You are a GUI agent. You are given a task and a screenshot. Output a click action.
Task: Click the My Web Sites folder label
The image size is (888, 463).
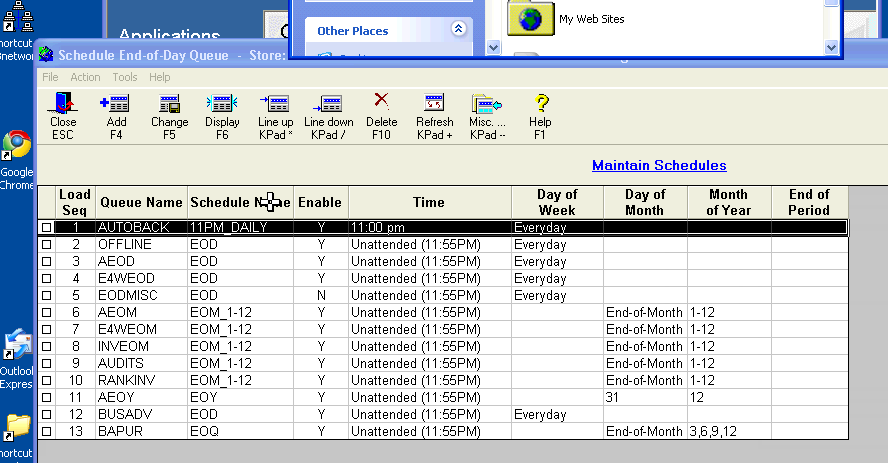tap(591, 19)
